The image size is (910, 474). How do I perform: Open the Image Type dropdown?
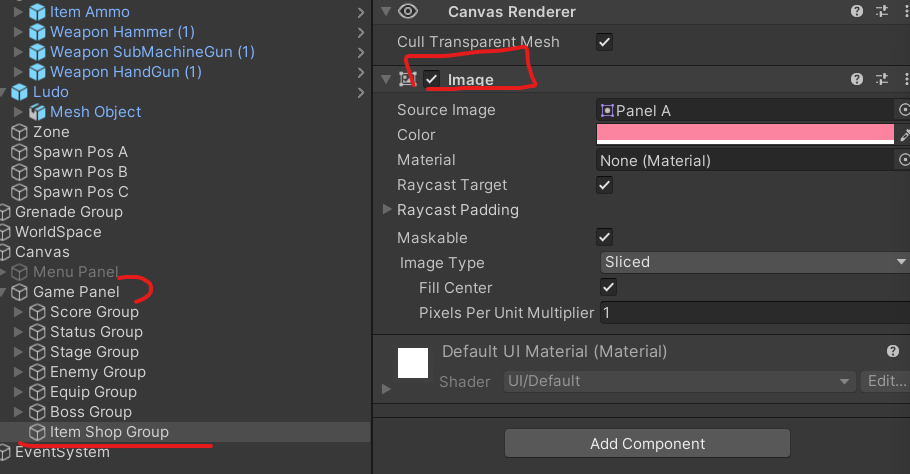tap(753, 262)
